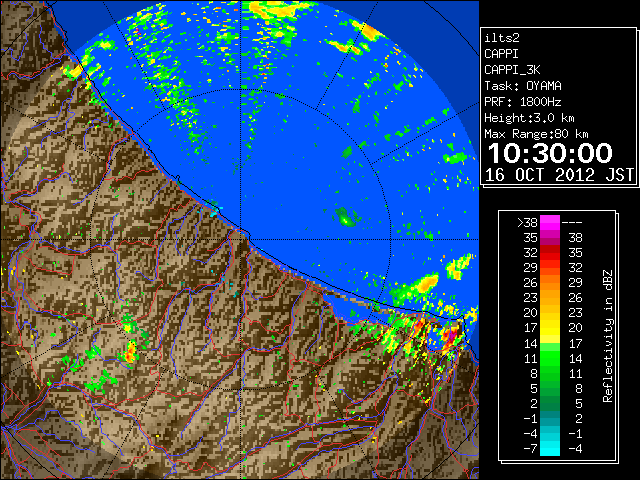Select the '---' legend entry
The height and width of the screenshot is (480, 640).
pos(572,222)
